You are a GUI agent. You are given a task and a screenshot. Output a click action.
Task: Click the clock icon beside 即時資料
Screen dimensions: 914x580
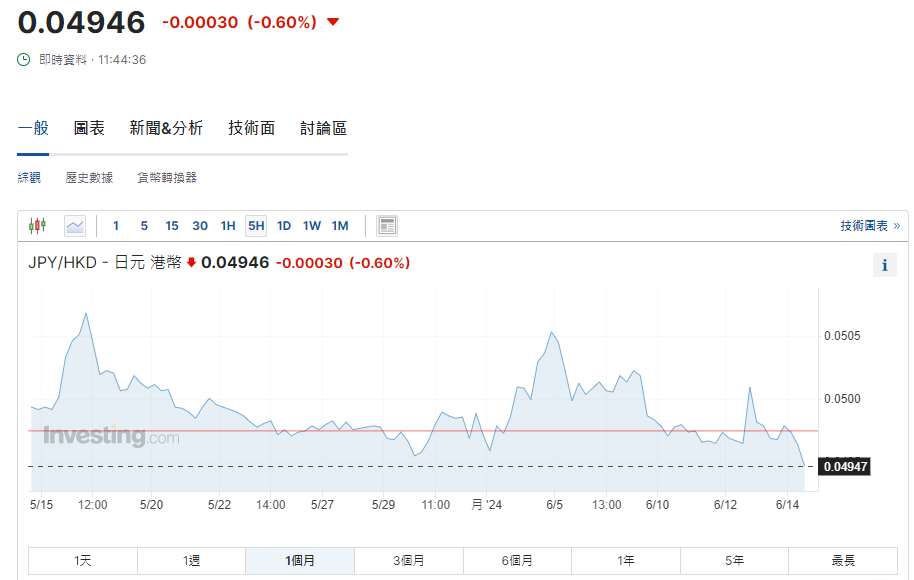(x=24, y=60)
